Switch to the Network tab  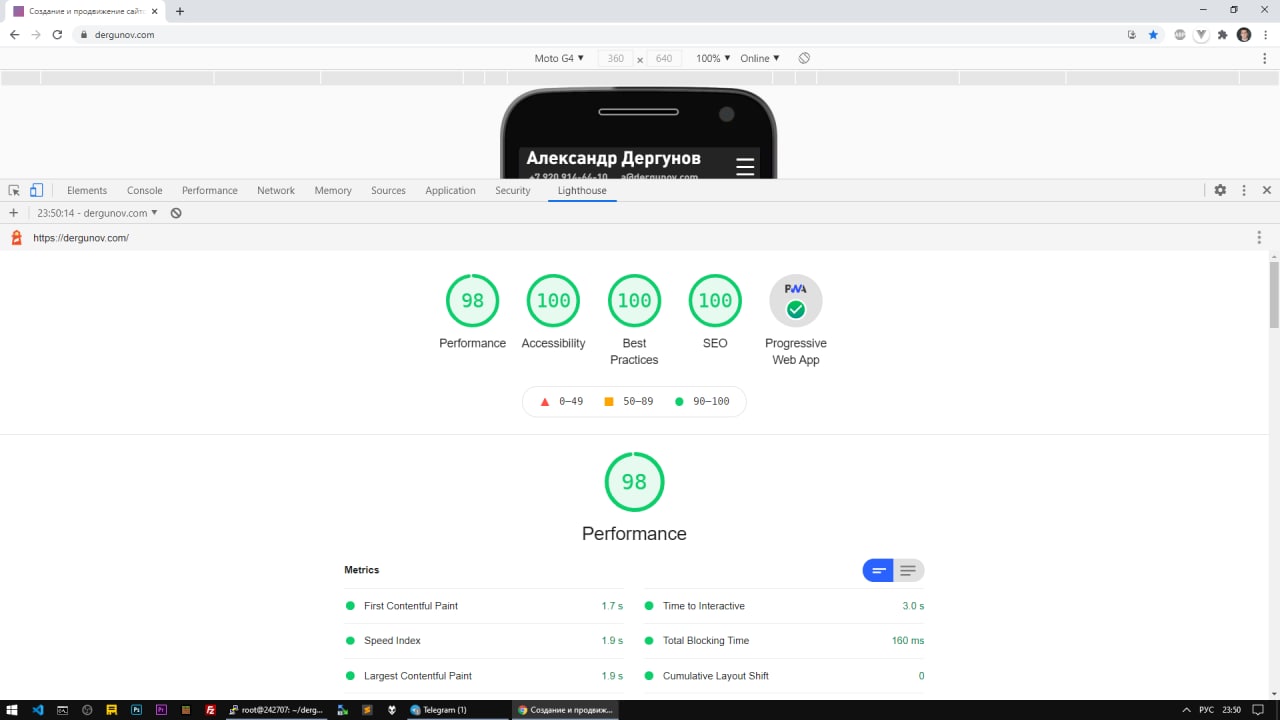coord(276,190)
